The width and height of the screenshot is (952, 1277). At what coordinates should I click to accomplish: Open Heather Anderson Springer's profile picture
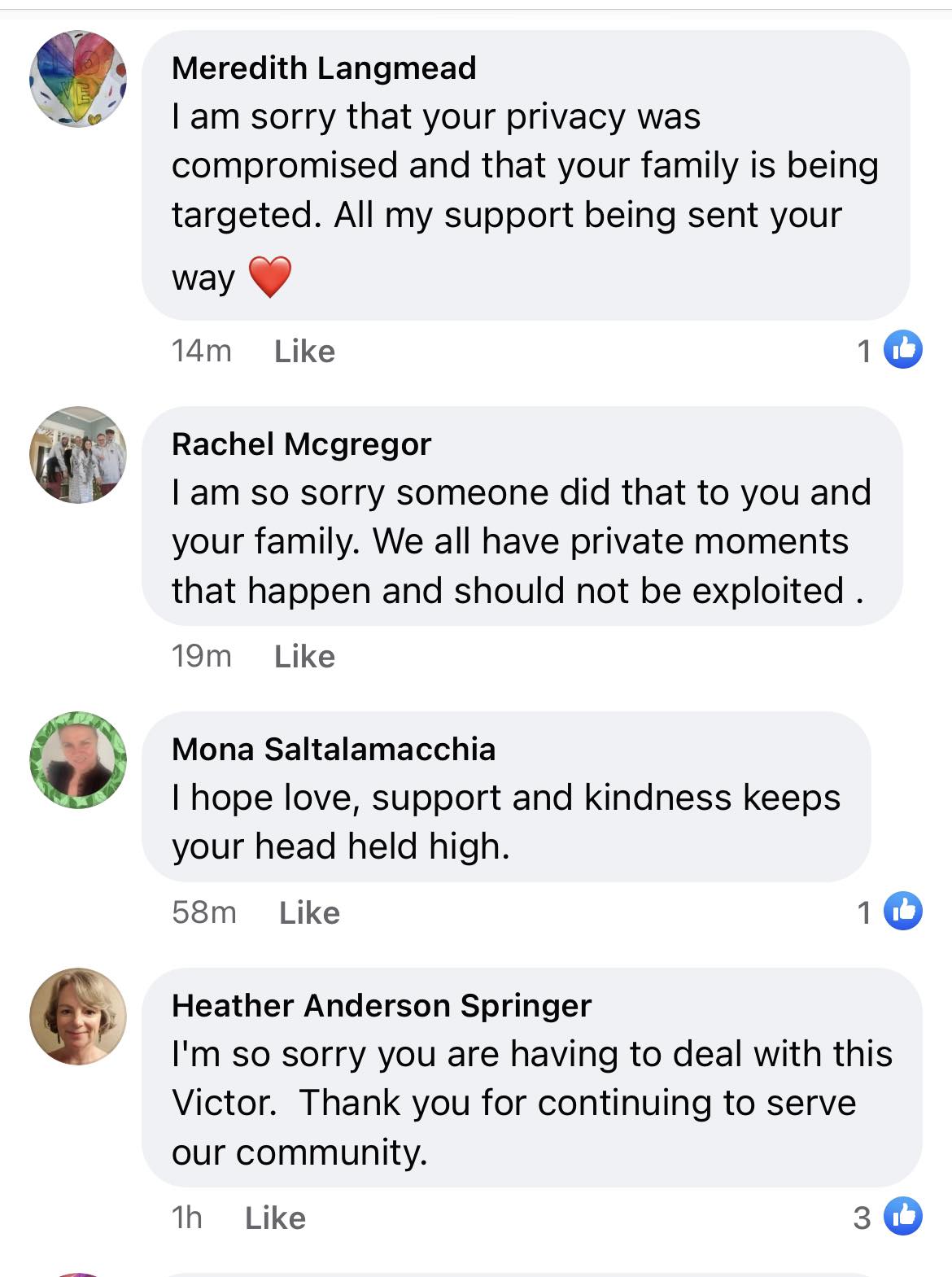(x=78, y=1016)
